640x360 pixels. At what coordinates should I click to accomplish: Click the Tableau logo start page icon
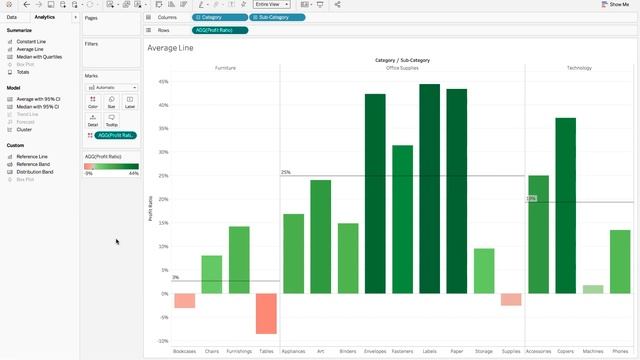pos(9,4)
